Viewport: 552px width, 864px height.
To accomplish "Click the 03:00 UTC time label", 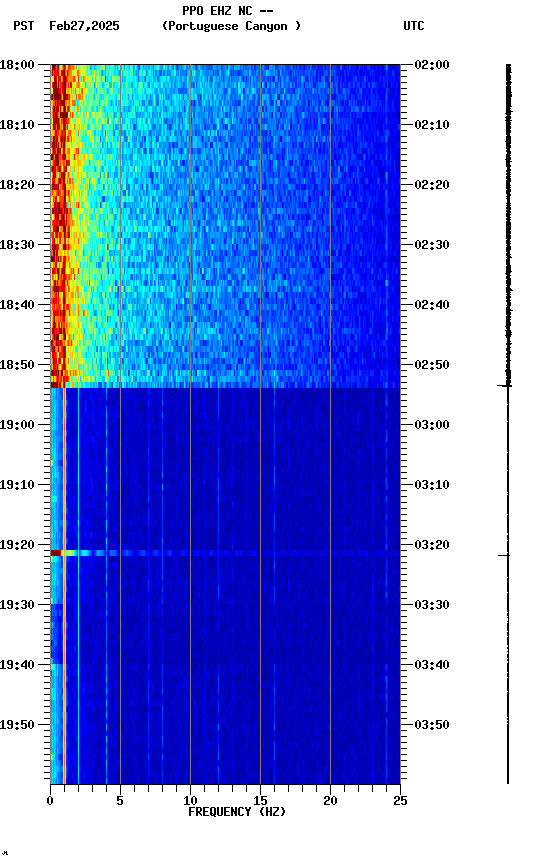I will (x=432, y=425).
